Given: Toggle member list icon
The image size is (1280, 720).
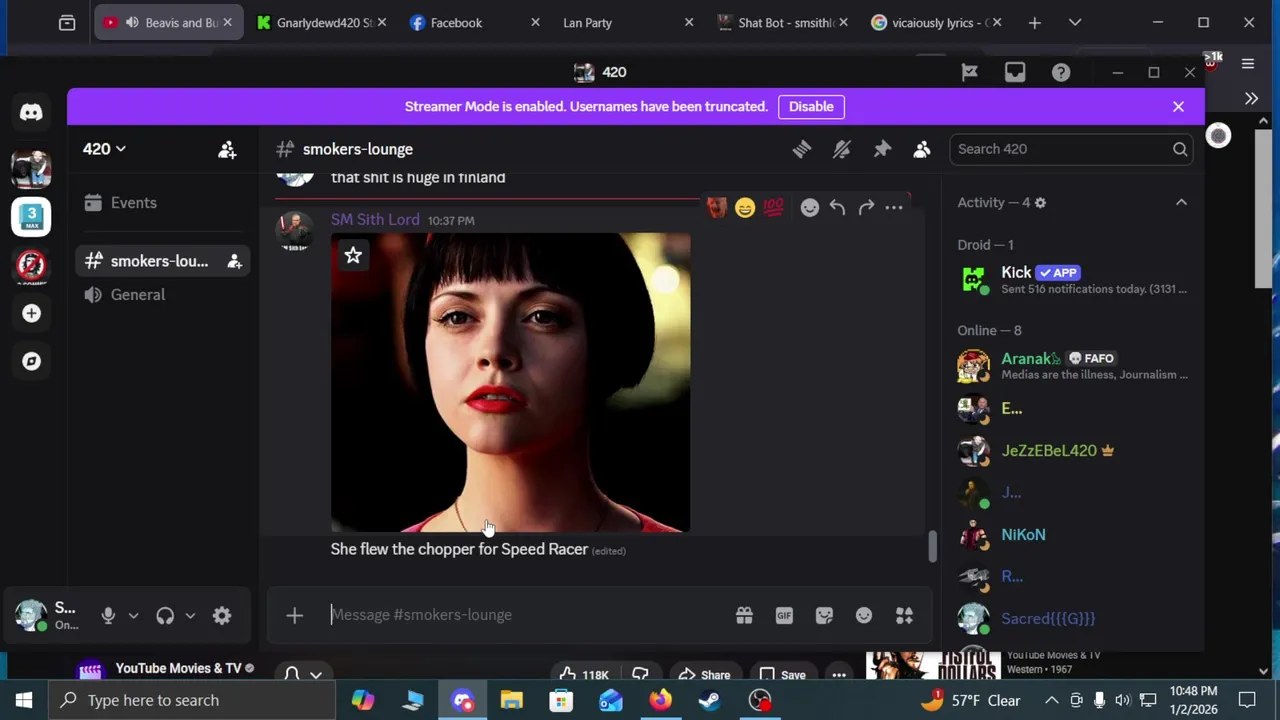Looking at the screenshot, I should [x=922, y=149].
